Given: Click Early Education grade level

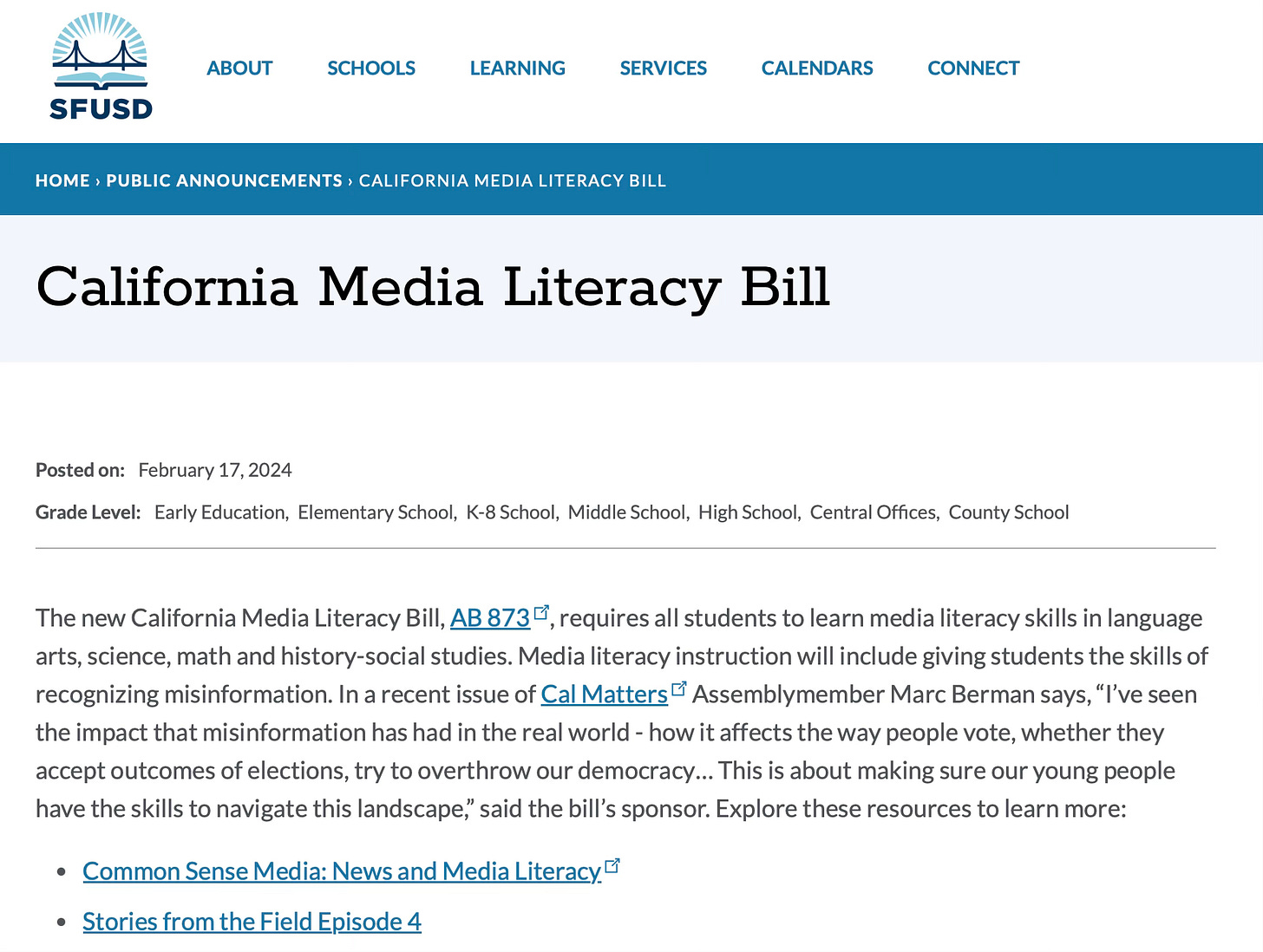Looking at the screenshot, I should 220,512.
